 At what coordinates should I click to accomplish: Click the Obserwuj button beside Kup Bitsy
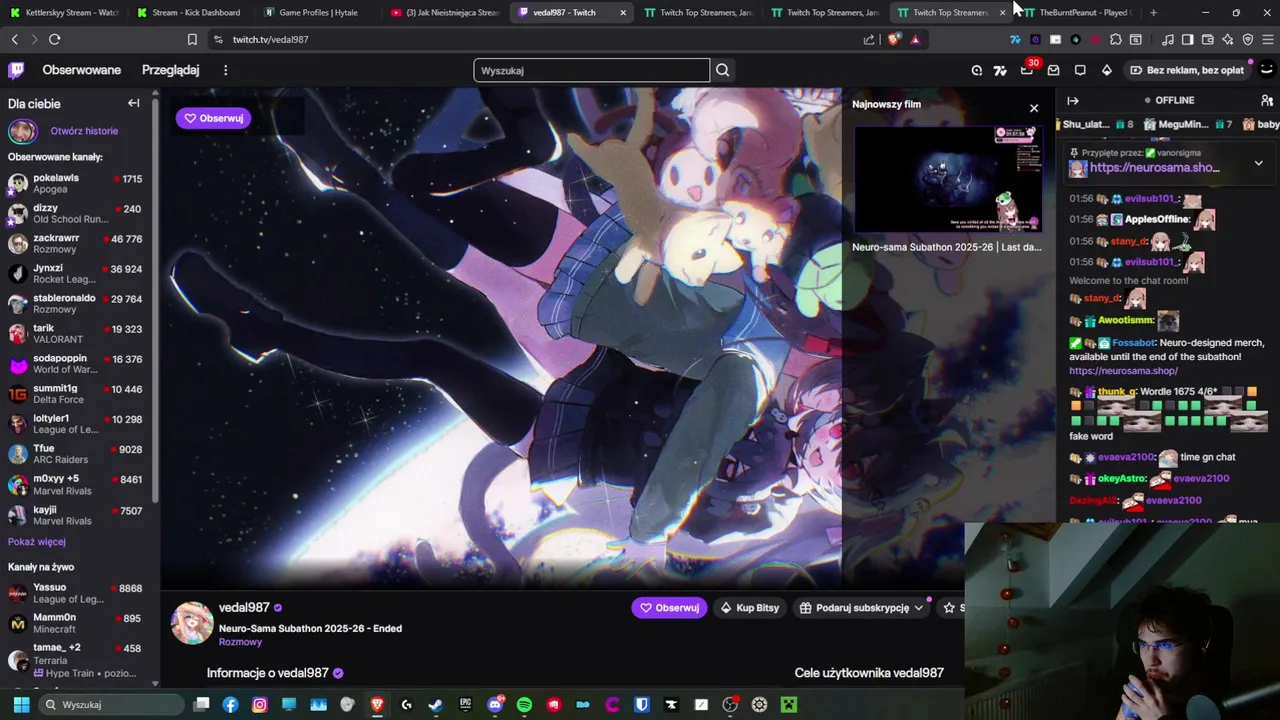[669, 608]
